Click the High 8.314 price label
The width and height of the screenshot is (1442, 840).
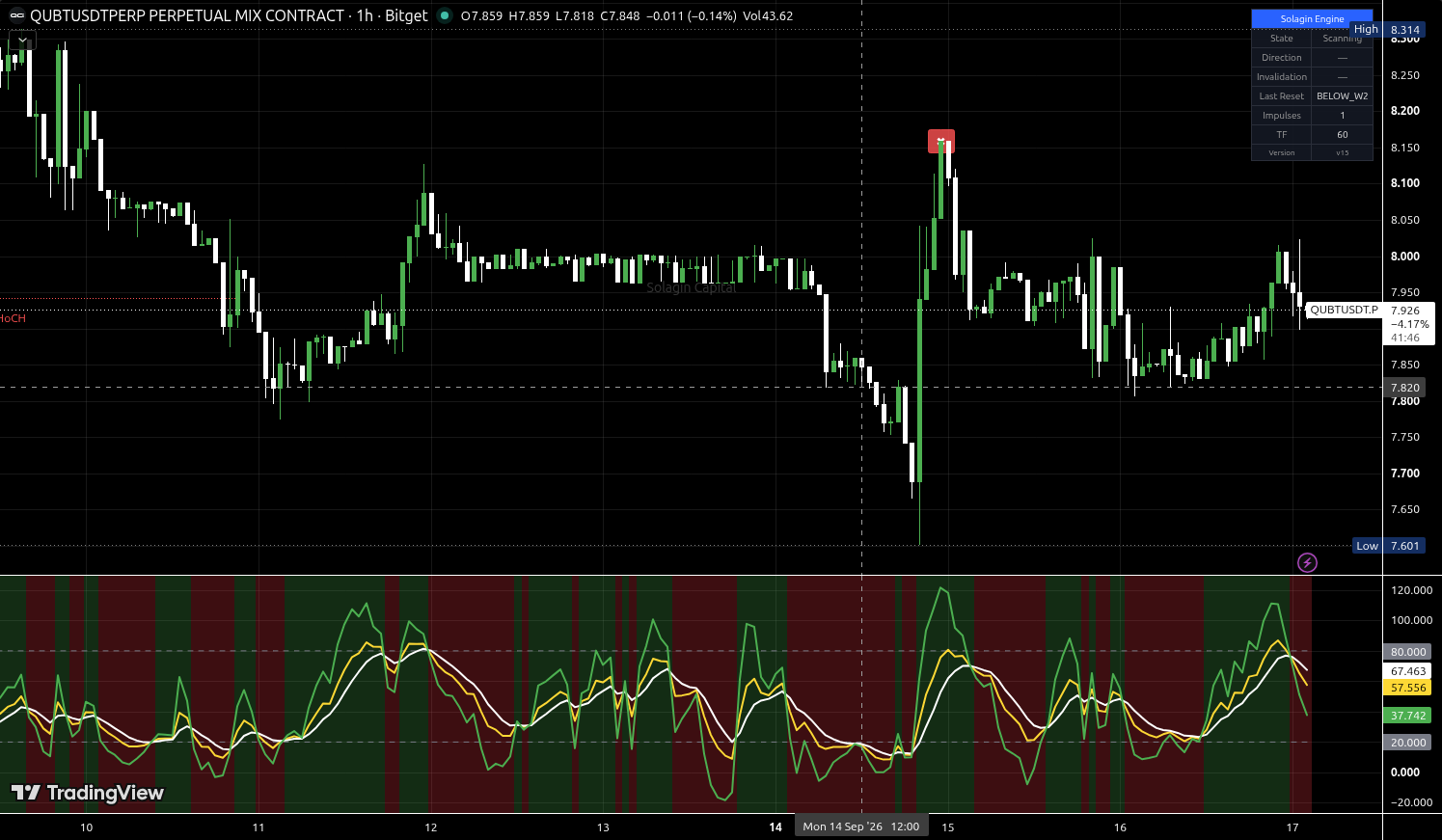pyautogui.click(x=1387, y=30)
